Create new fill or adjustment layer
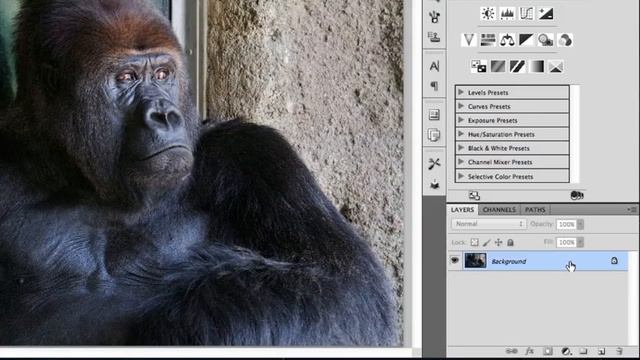 pyautogui.click(x=566, y=351)
